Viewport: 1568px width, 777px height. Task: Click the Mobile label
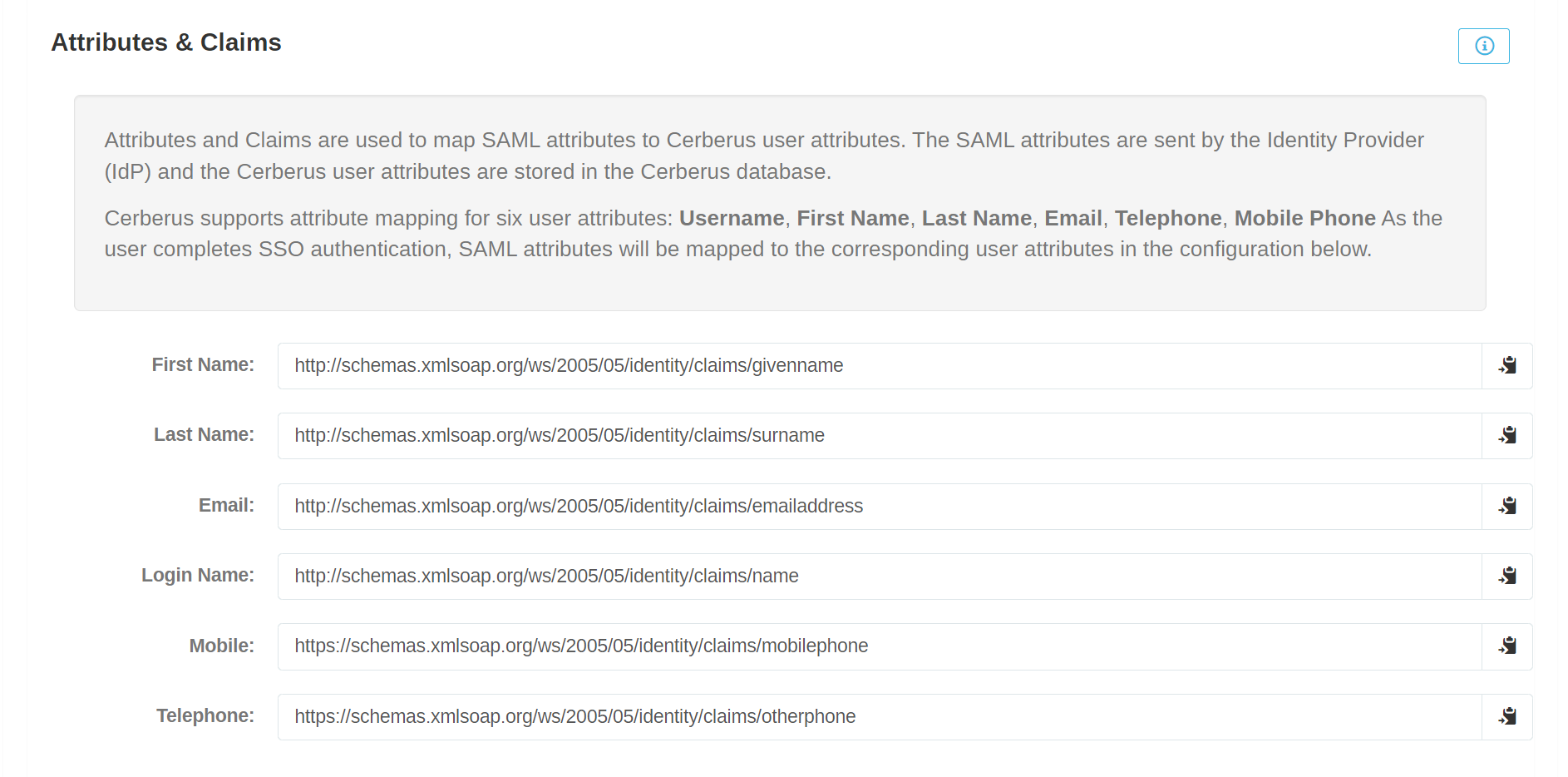click(x=221, y=646)
